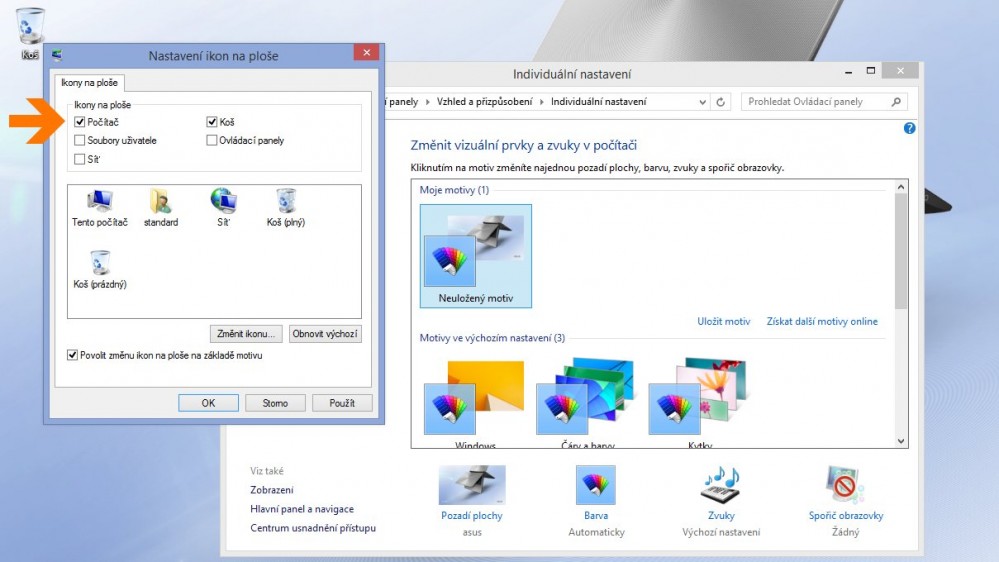Open Spořič obrazovky screensaver settings
This screenshot has width=999, height=562.
(x=845, y=486)
